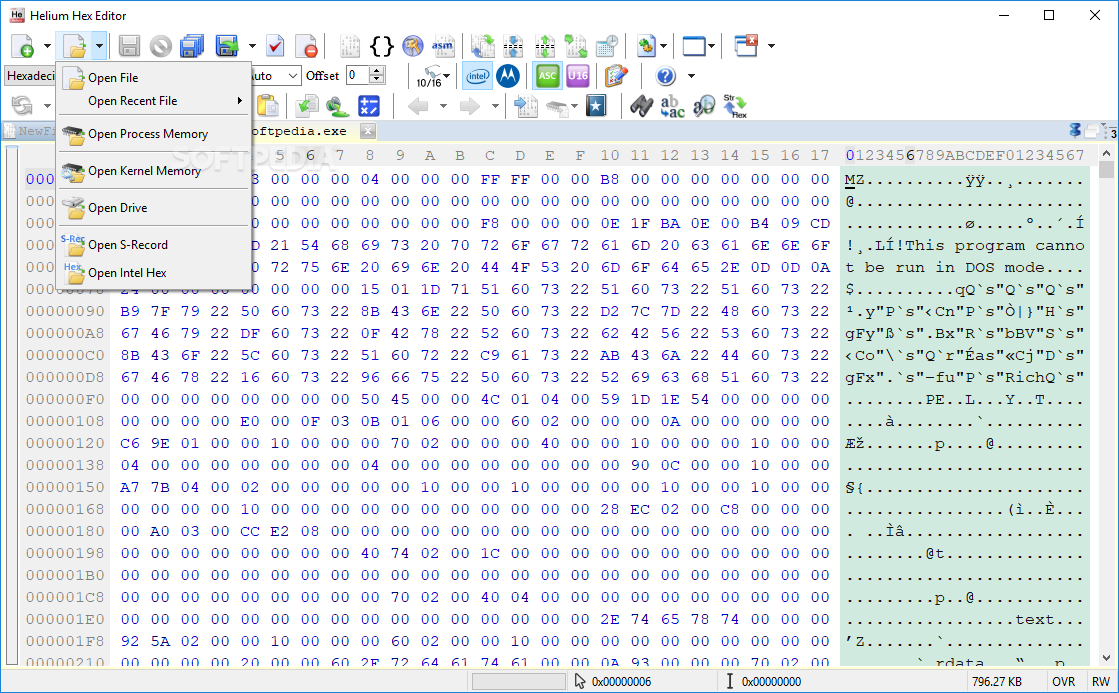Screen dimensions: 1119x693
Task: Open the Auto column width combo box
Action: pos(275,76)
